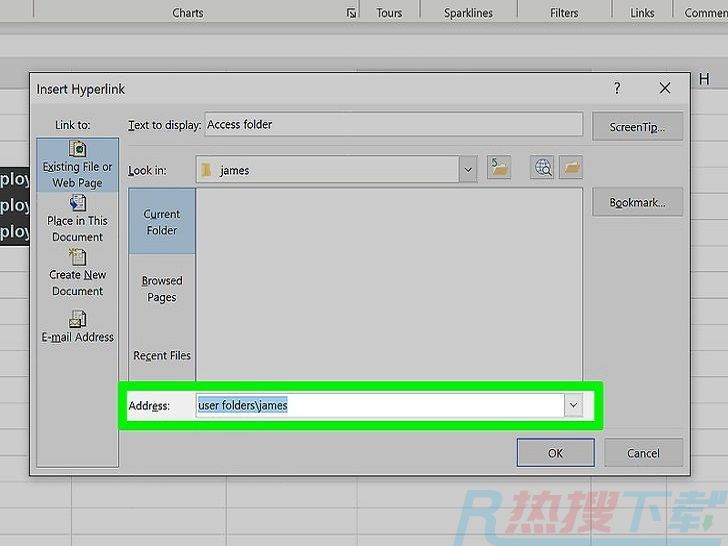Click the Tours ribbon group label
728x546 pixels.
pyautogui.click(x=389, y=13)
